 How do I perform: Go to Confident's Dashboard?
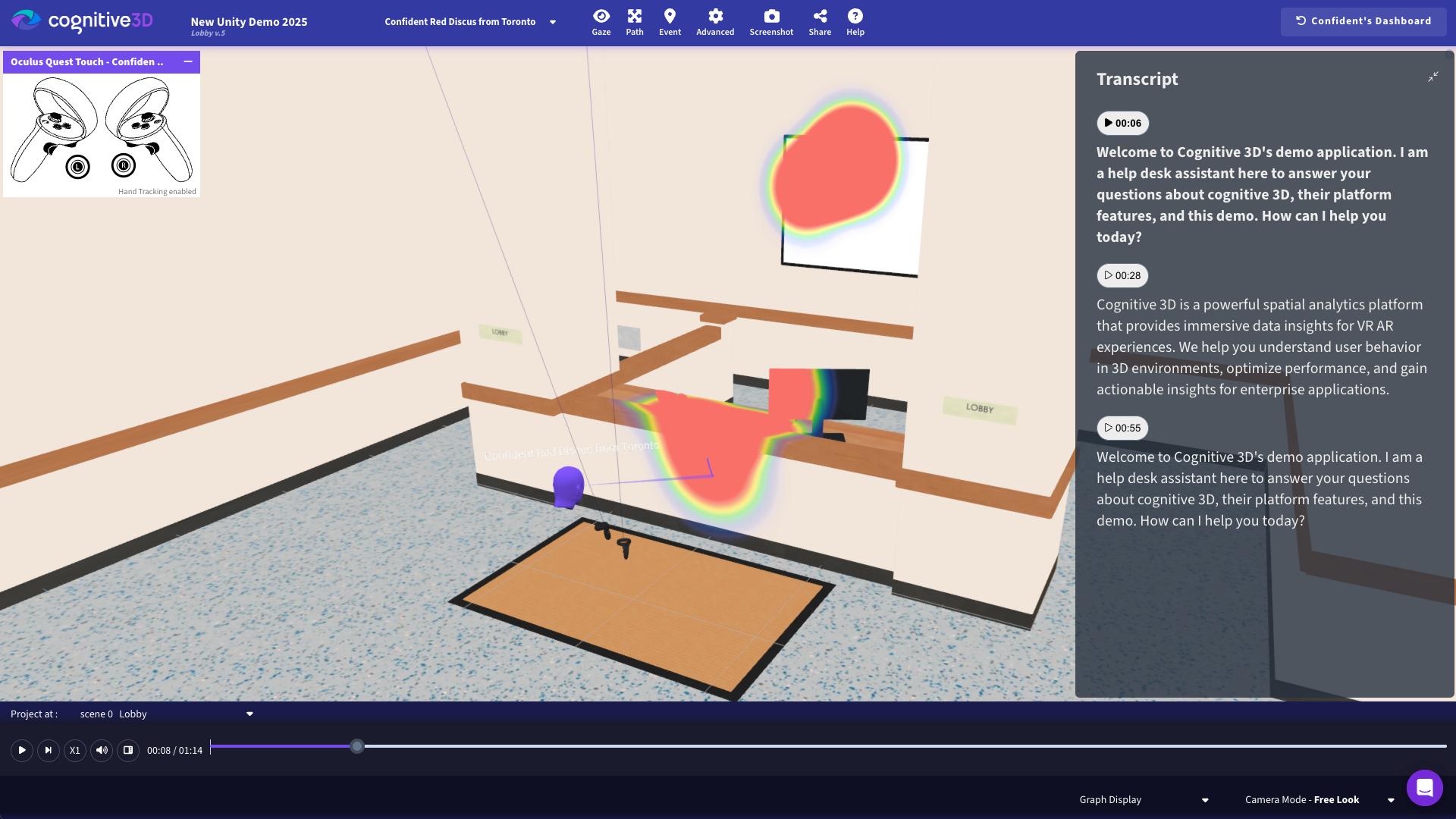tap(1363, 21)
